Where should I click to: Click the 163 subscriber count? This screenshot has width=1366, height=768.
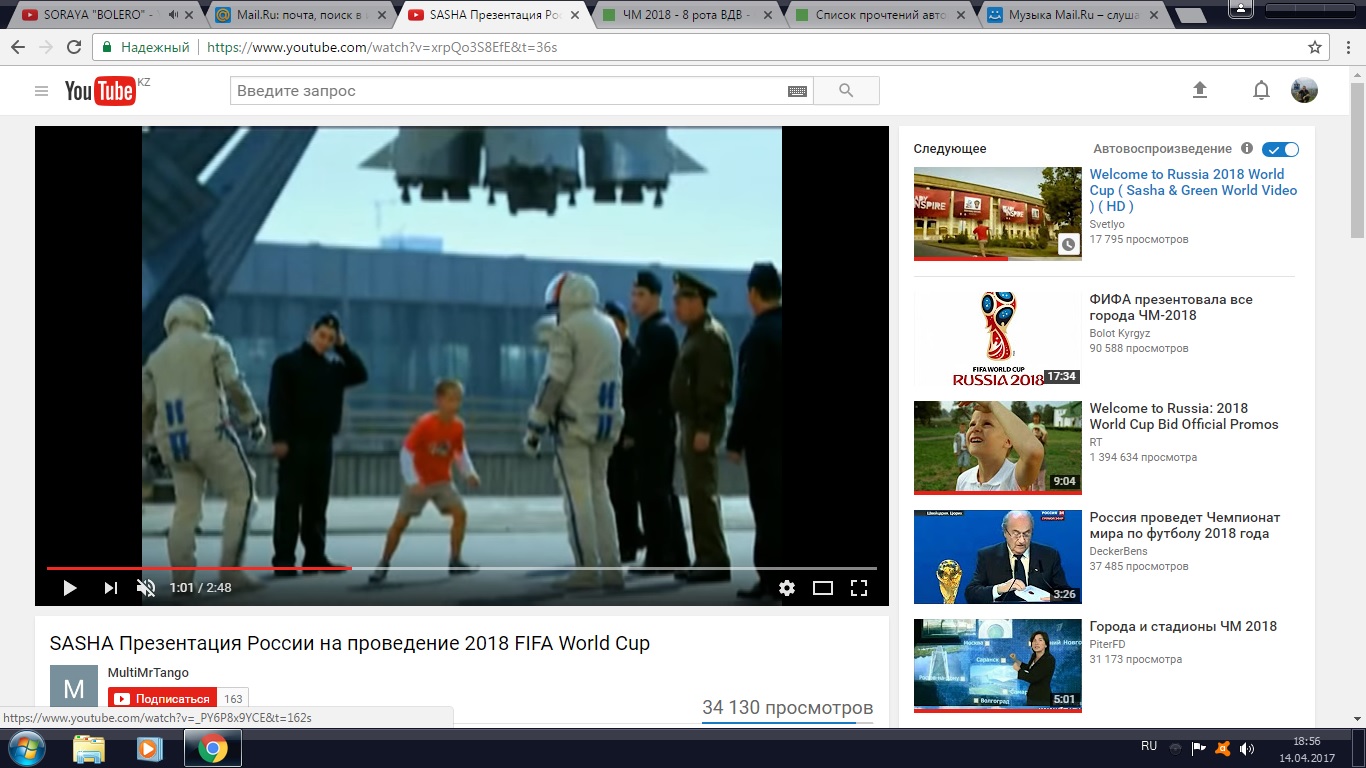click(233, 699)
